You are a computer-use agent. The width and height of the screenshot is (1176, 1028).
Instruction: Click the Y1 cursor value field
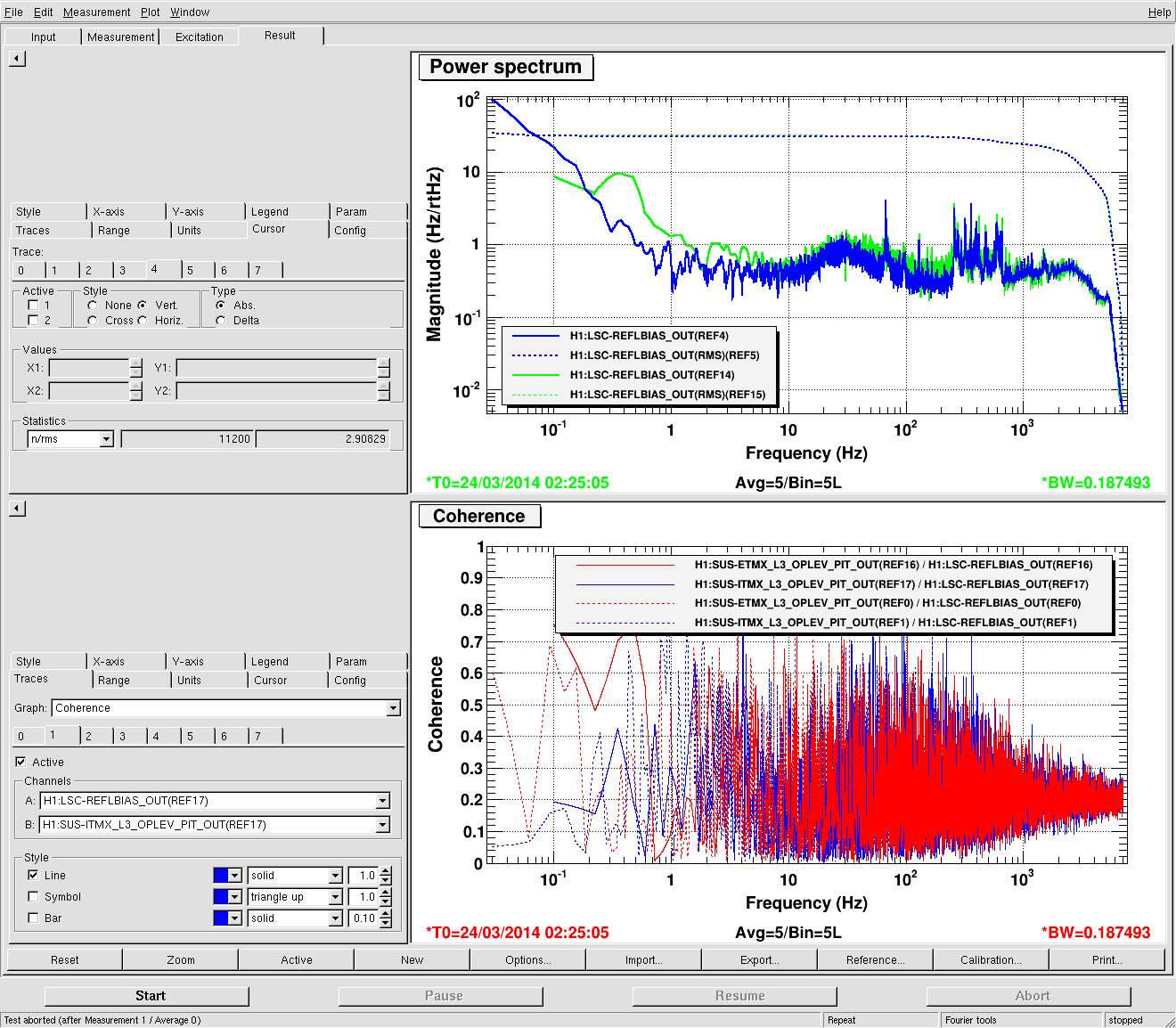pyautogui.click(x=277, y=368)
